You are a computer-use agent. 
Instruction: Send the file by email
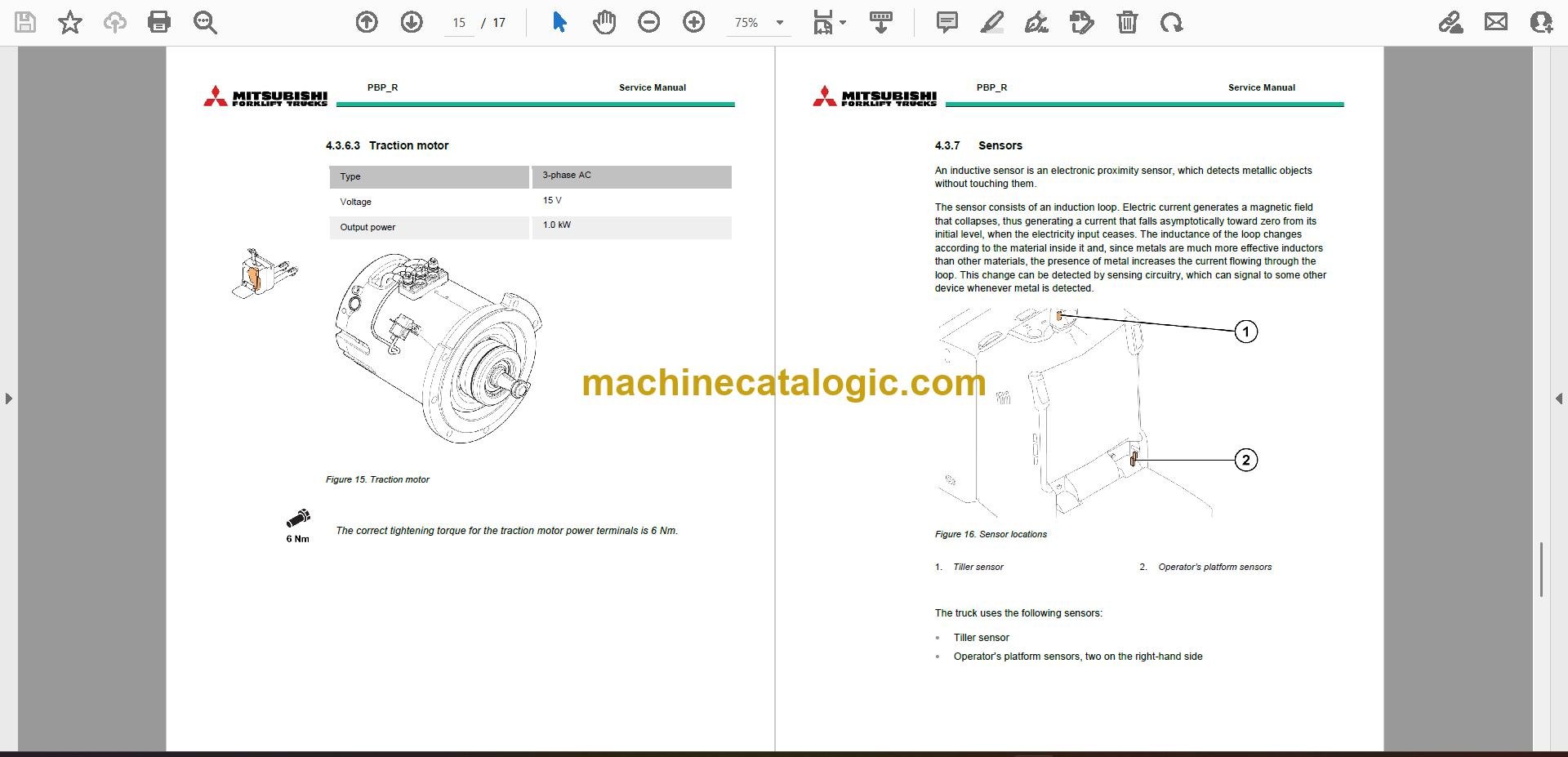[x=1496, y=22]
